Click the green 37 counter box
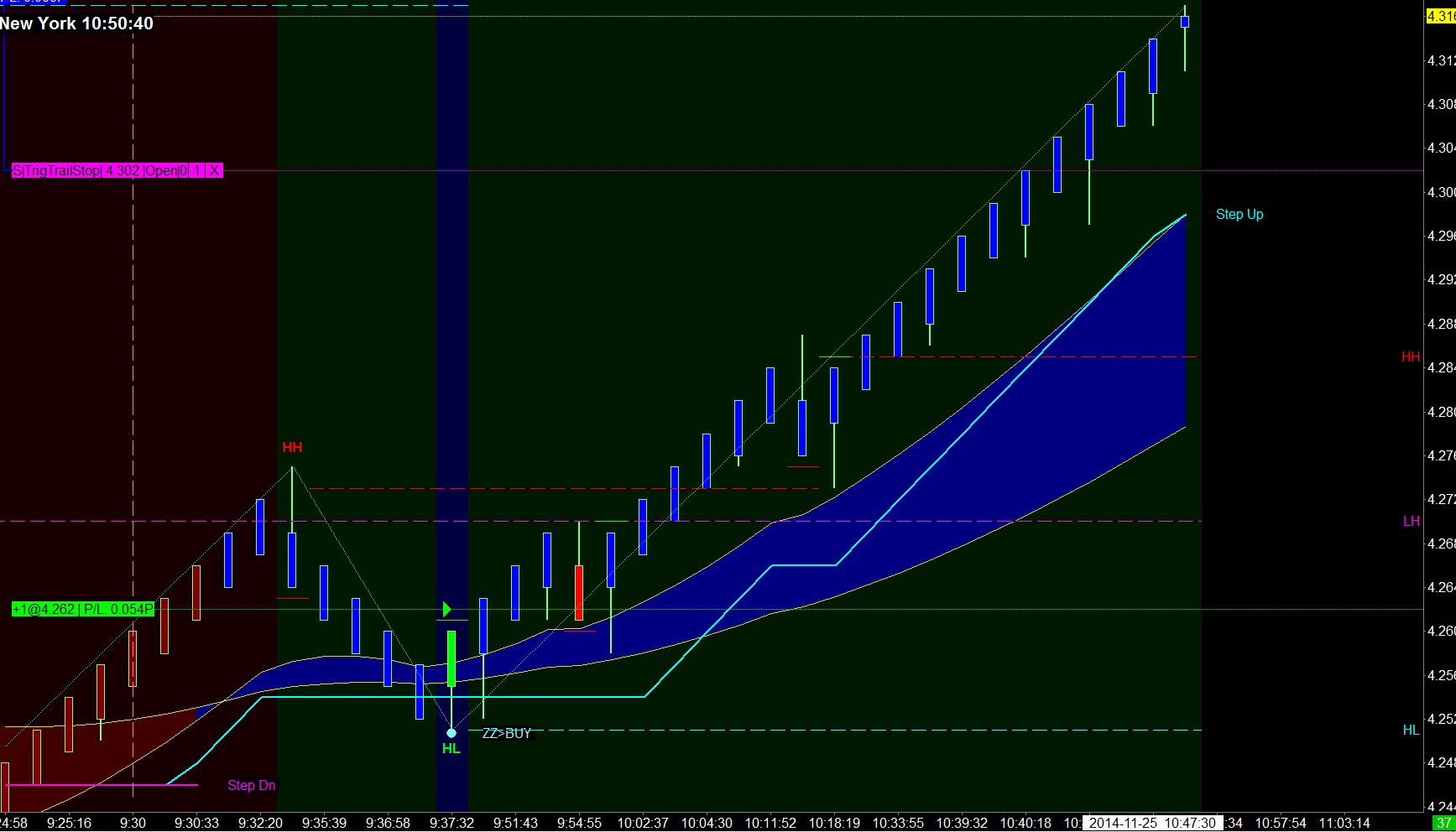The height and width of the screenshot is (832, 1456). point(1444,824)
